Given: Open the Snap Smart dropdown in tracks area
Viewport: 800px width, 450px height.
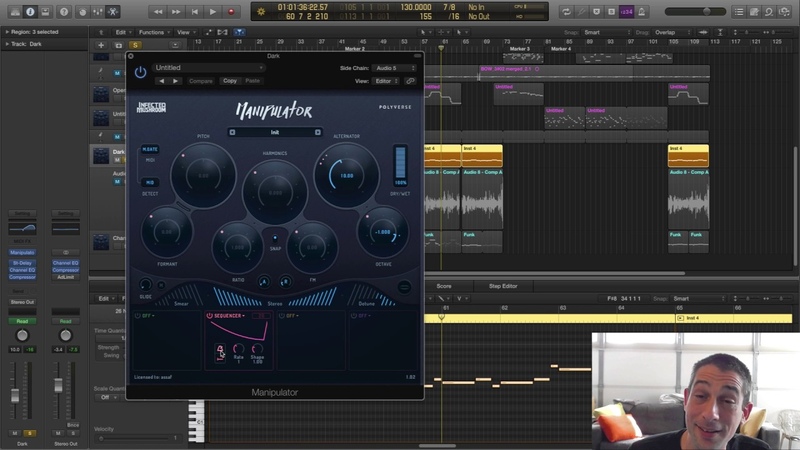Looking at the screenshot, I should click(x=607, y=32).
